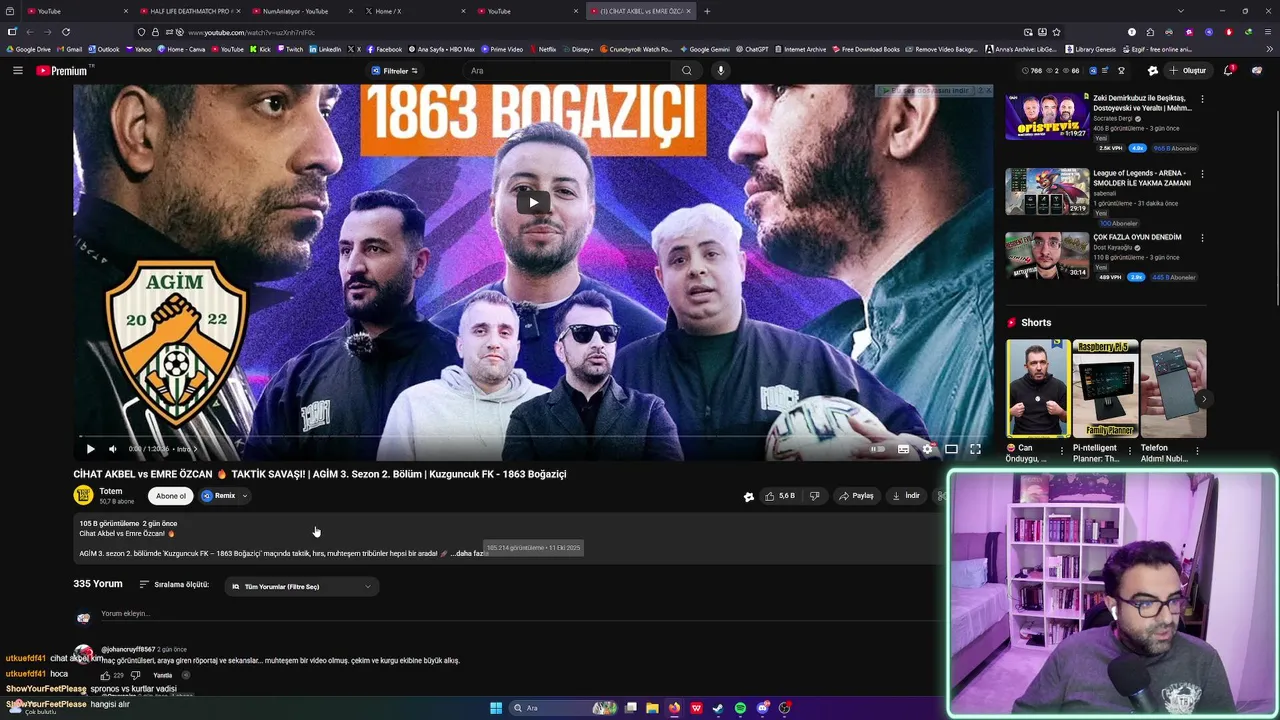
Task: Open ChatGPT bookmark
Action: (752, 49)
